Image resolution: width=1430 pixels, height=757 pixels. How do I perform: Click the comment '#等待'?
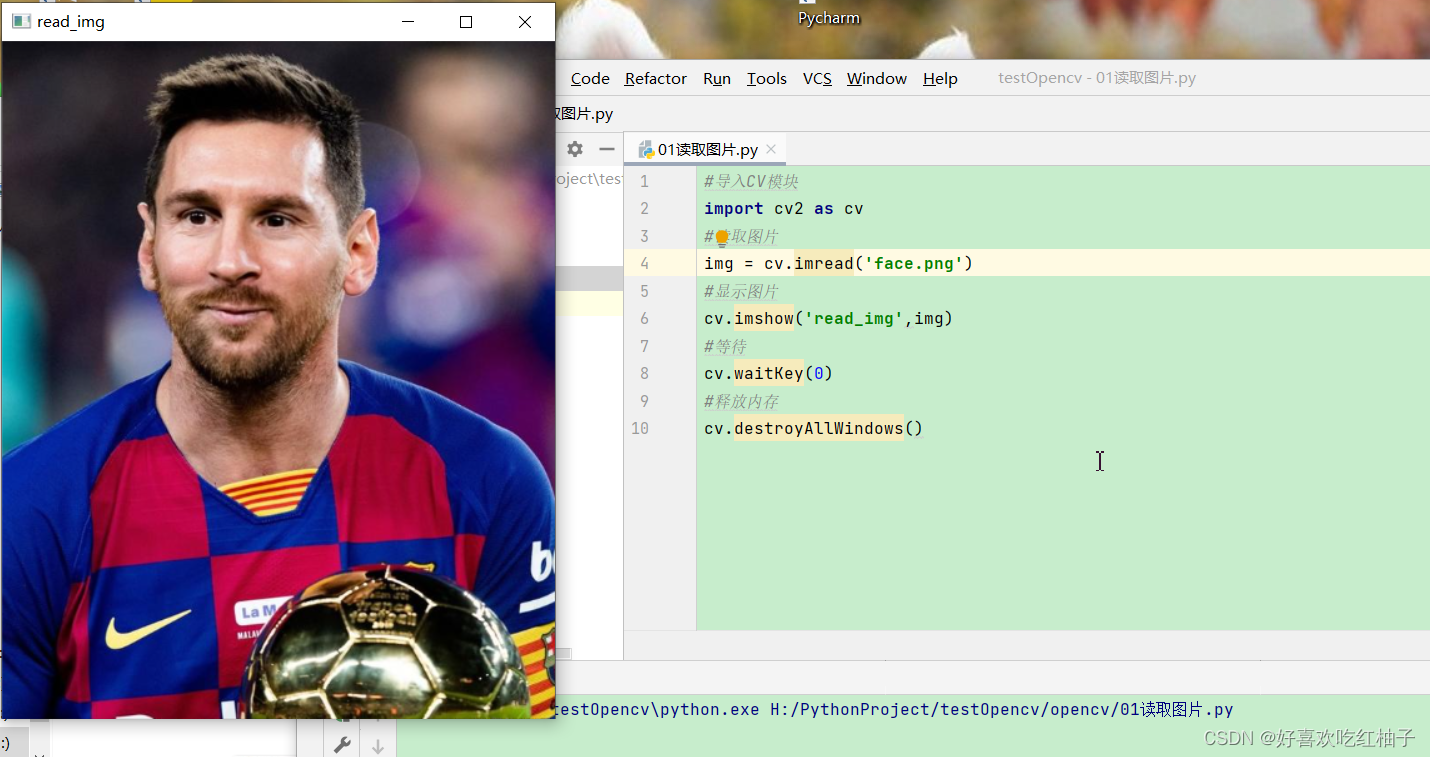[x=725, y=346]
